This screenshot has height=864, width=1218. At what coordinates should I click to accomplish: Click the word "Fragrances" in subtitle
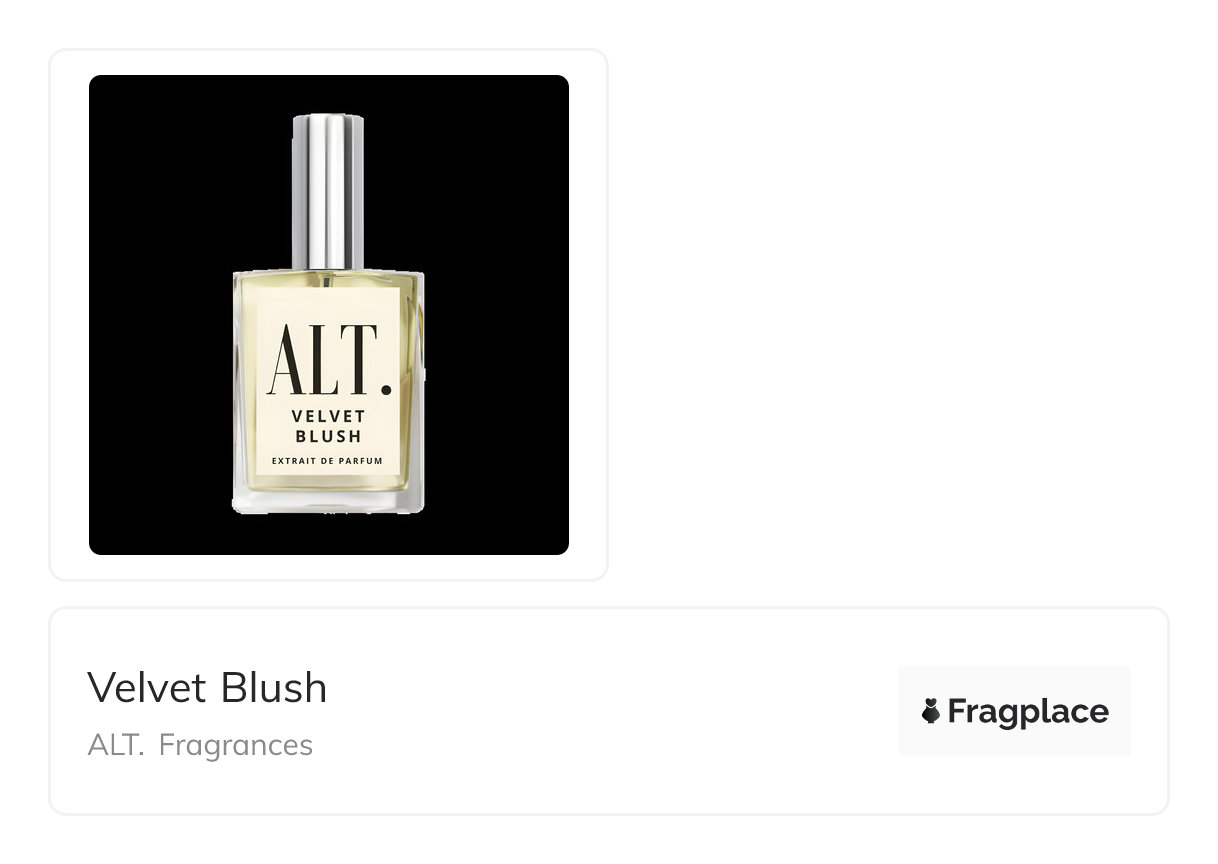pos(236,745)
